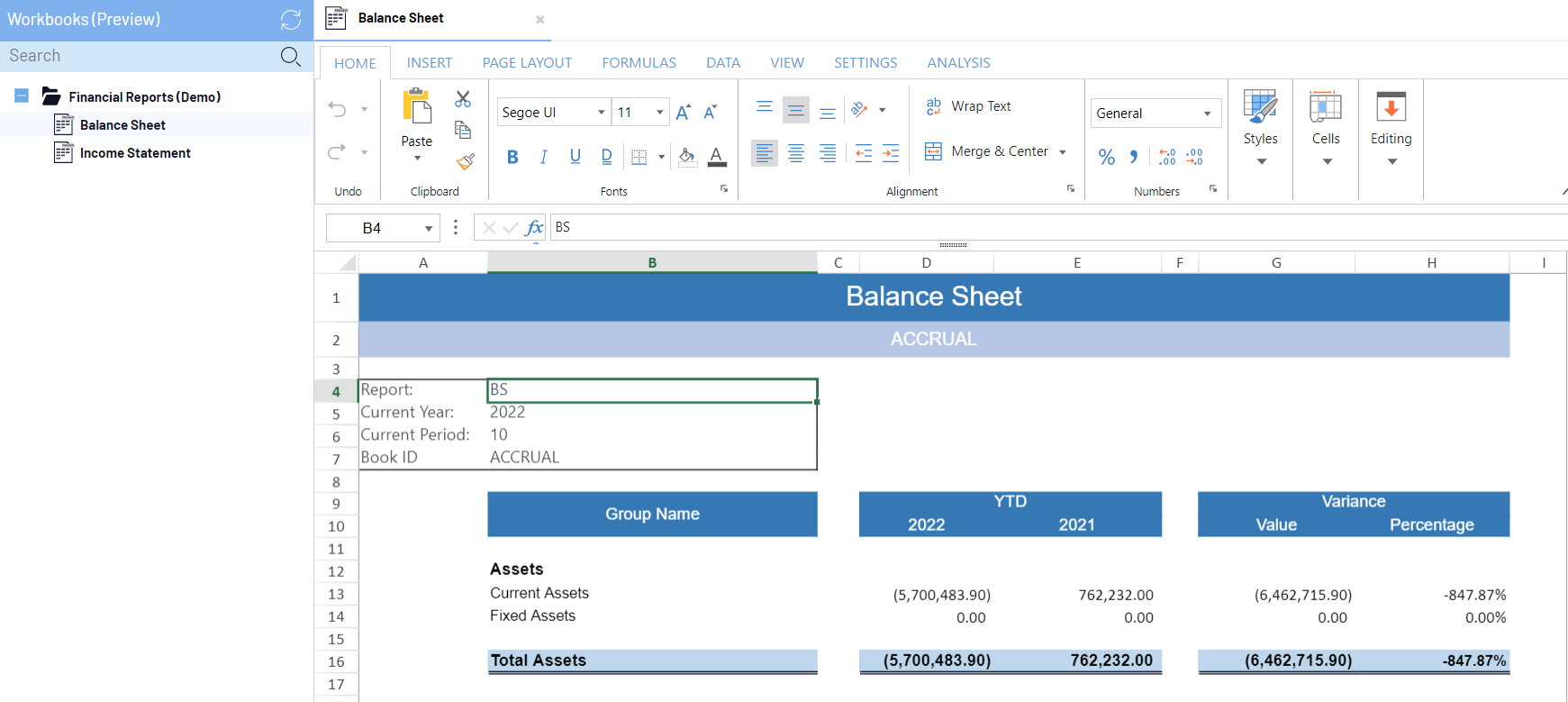The height and width of the screenshot is (702, 1568).
Task: Open the PAGE LAYOUT tab
Action: tap(527, 63)
